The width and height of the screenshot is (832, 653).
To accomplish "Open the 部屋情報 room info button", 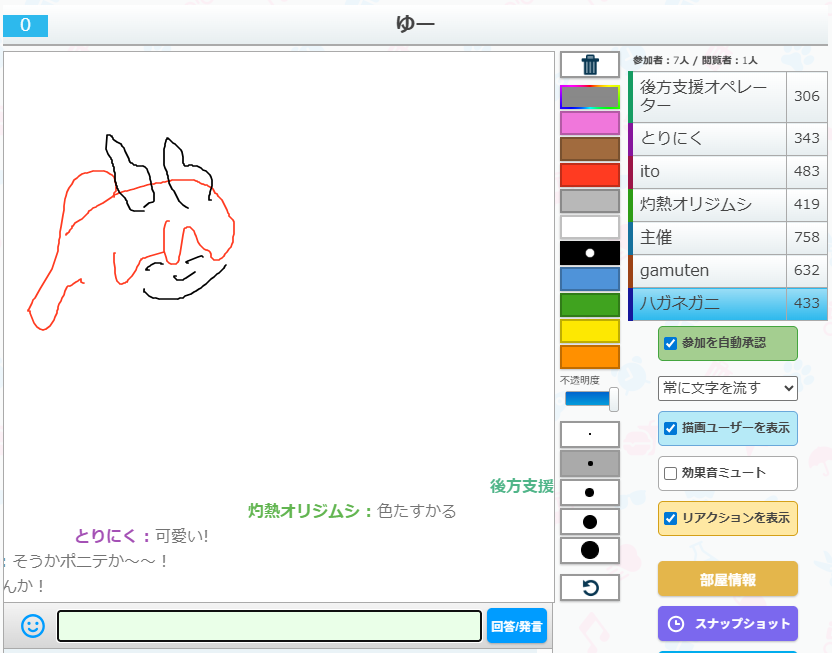I will [x=727, y=579].
